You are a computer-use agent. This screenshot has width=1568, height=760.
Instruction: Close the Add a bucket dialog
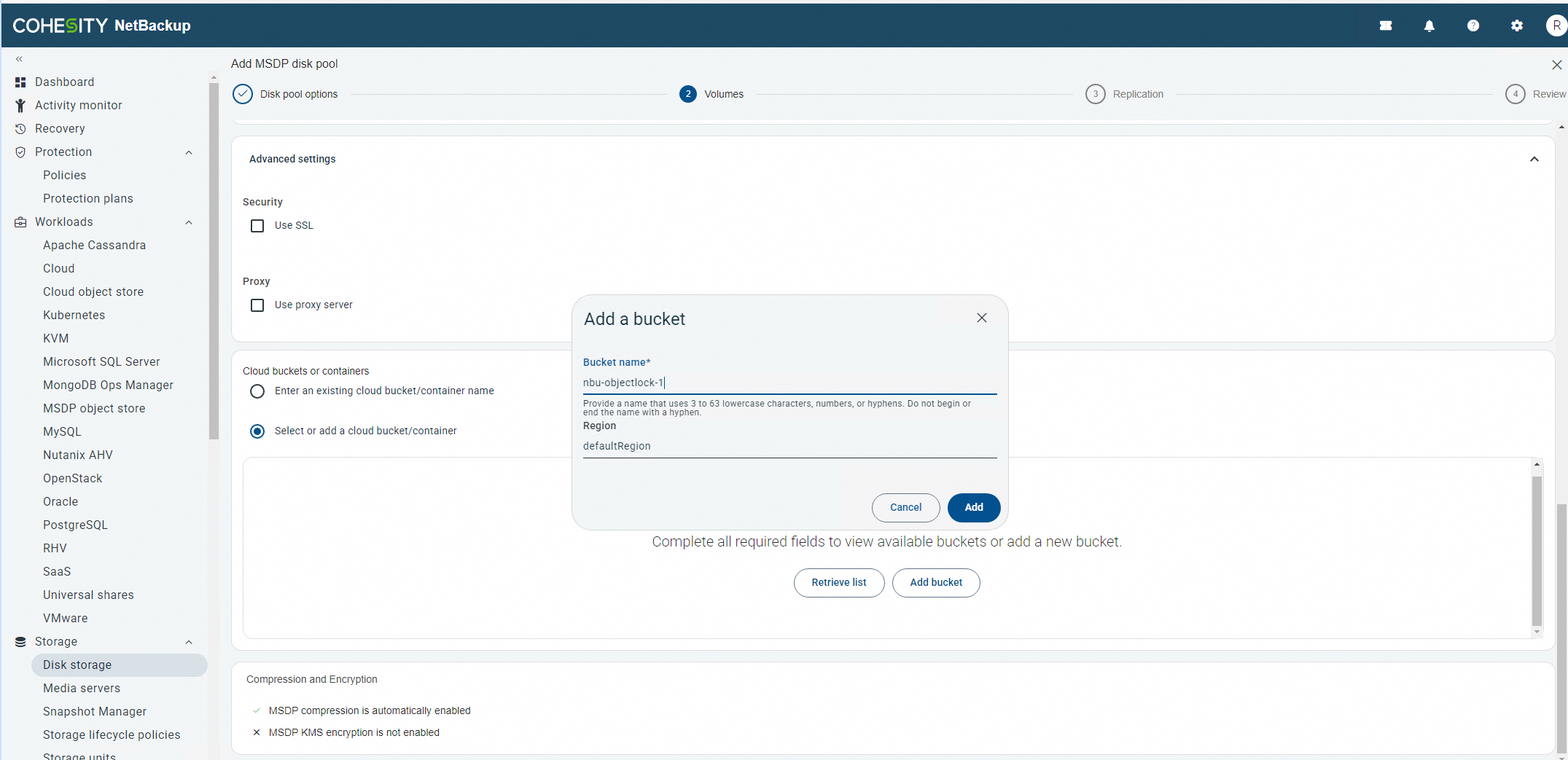coord(982,318)
